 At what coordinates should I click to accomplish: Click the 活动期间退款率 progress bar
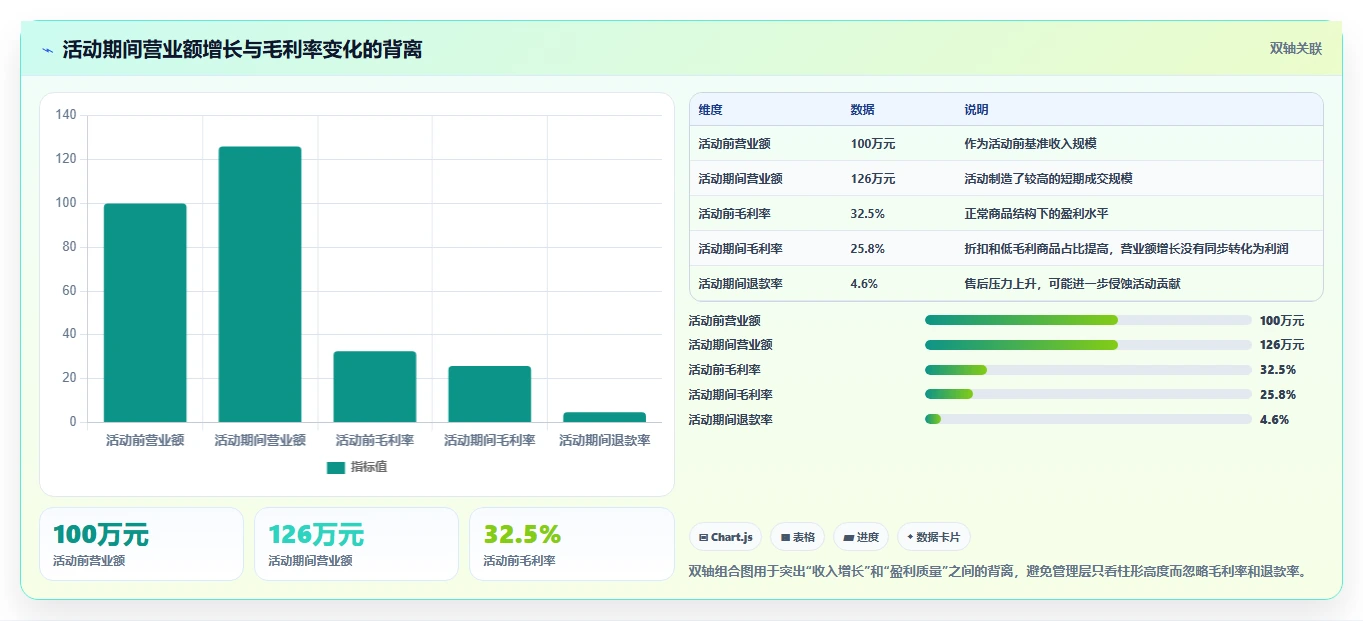click(1088, 420)
